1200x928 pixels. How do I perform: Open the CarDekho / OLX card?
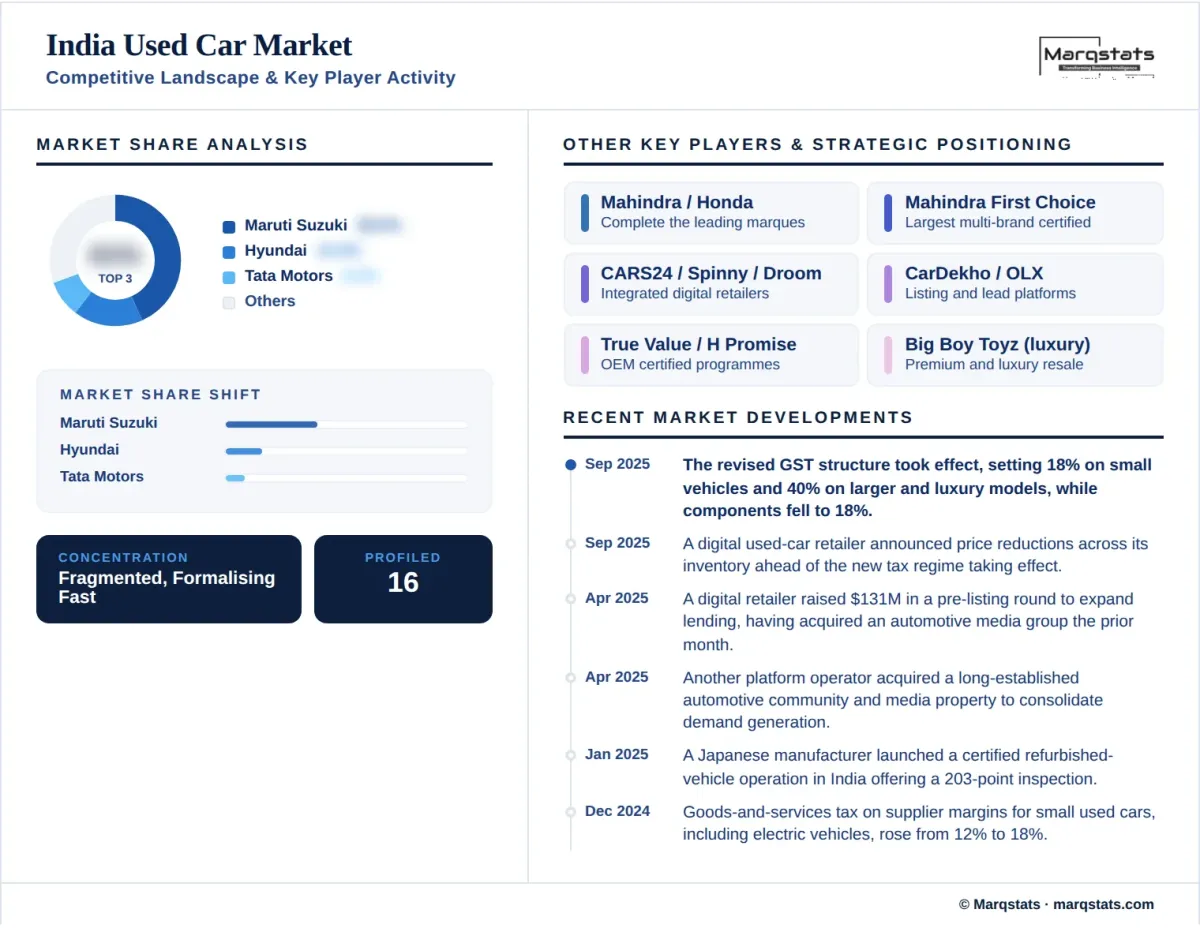click(x=1015, y=283)
